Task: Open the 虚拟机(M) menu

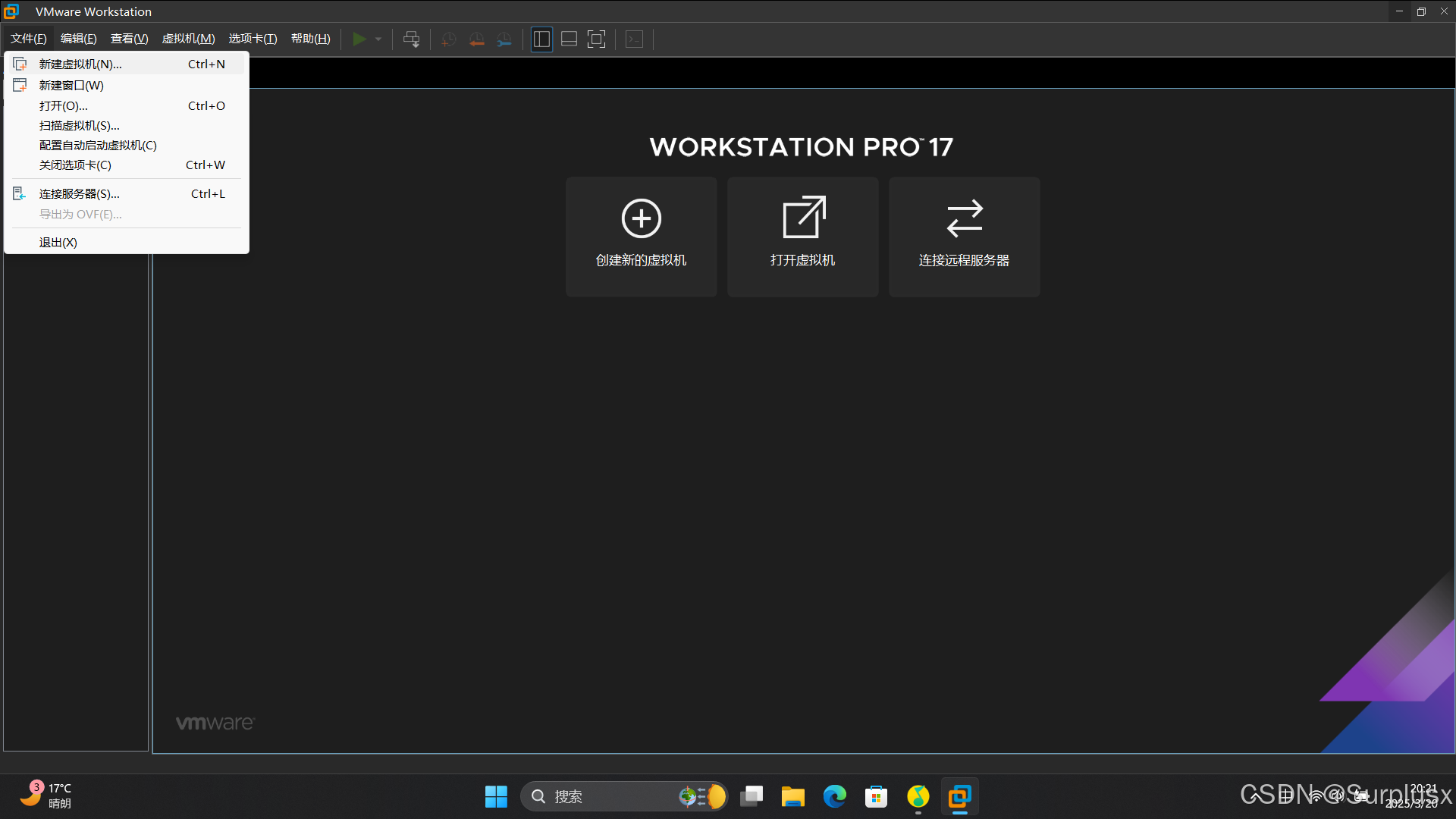Action: 188,39
